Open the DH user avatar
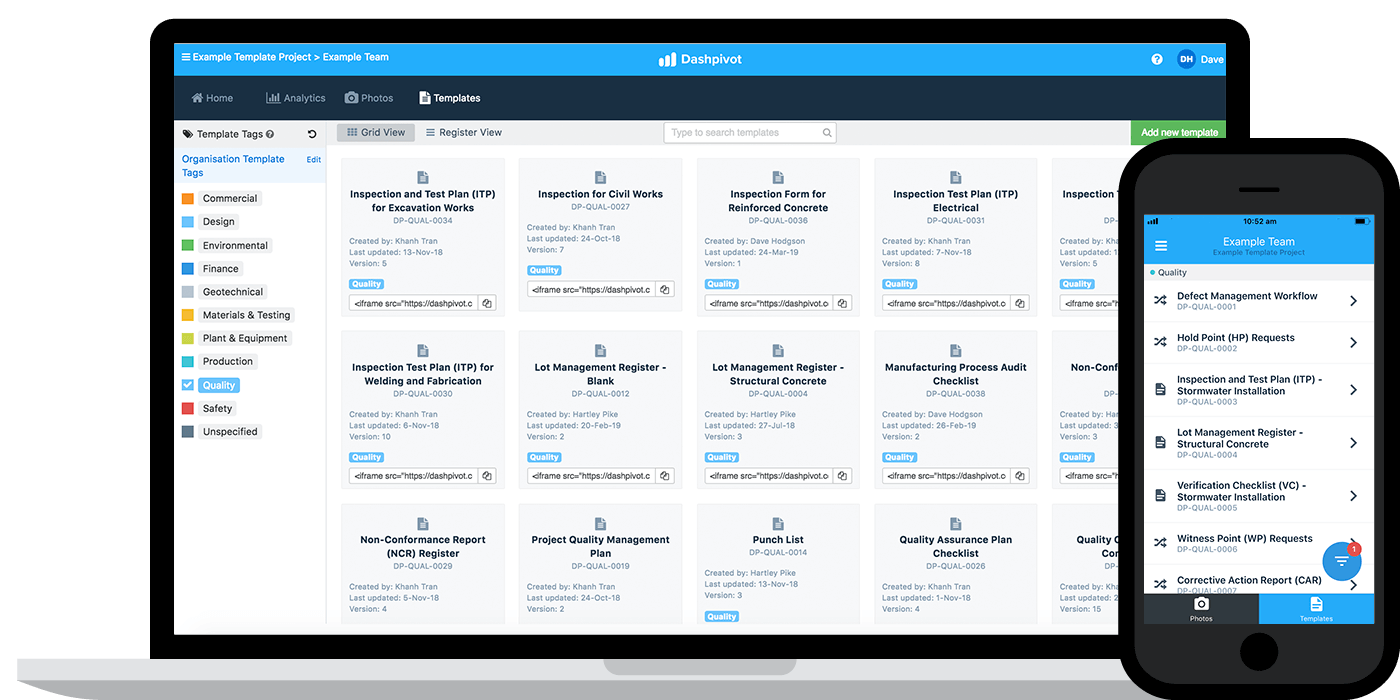This screenshot has height=700, width=1400. 1186,59
